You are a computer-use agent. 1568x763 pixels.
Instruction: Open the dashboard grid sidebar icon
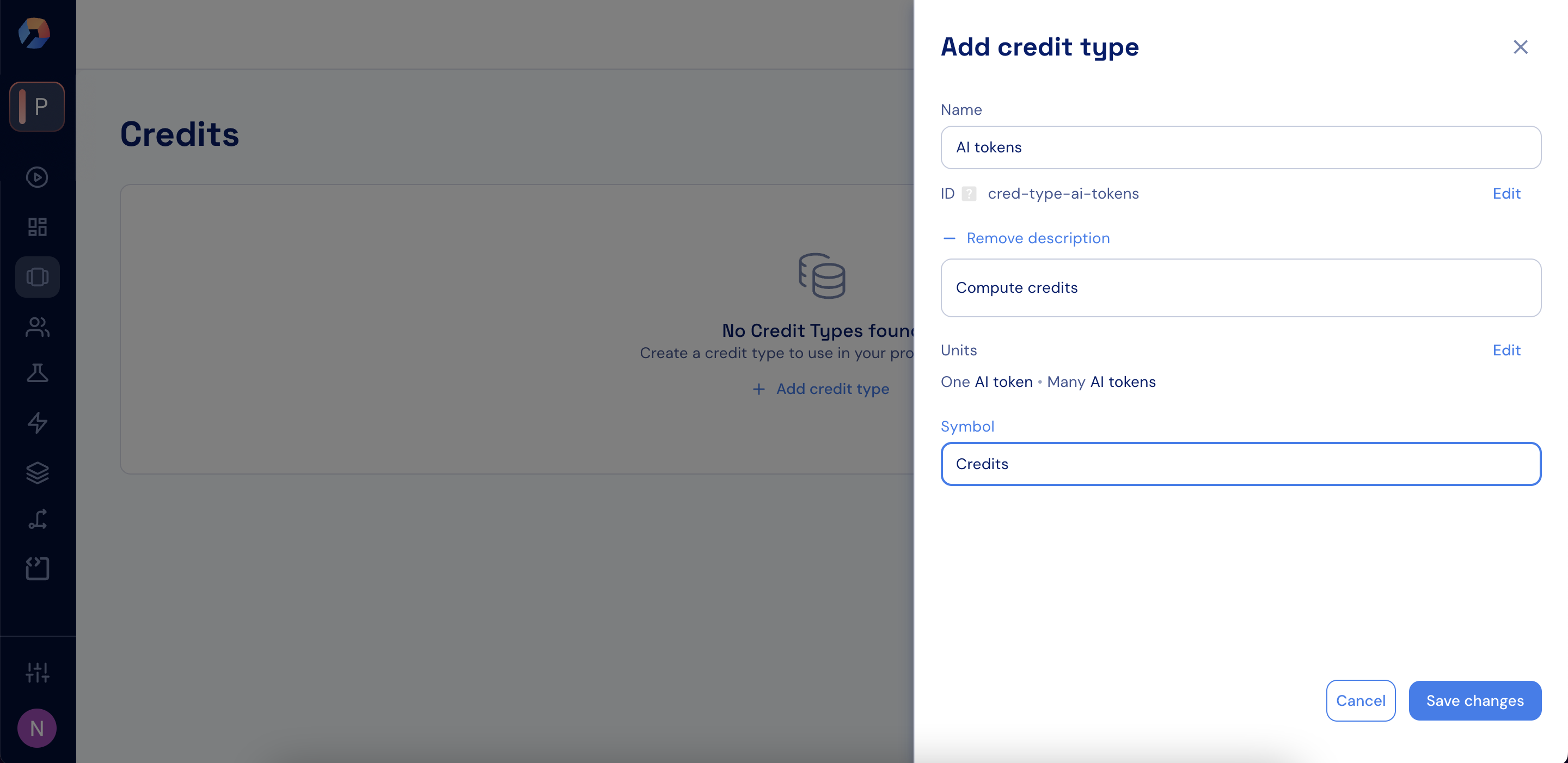click(37, 227)
